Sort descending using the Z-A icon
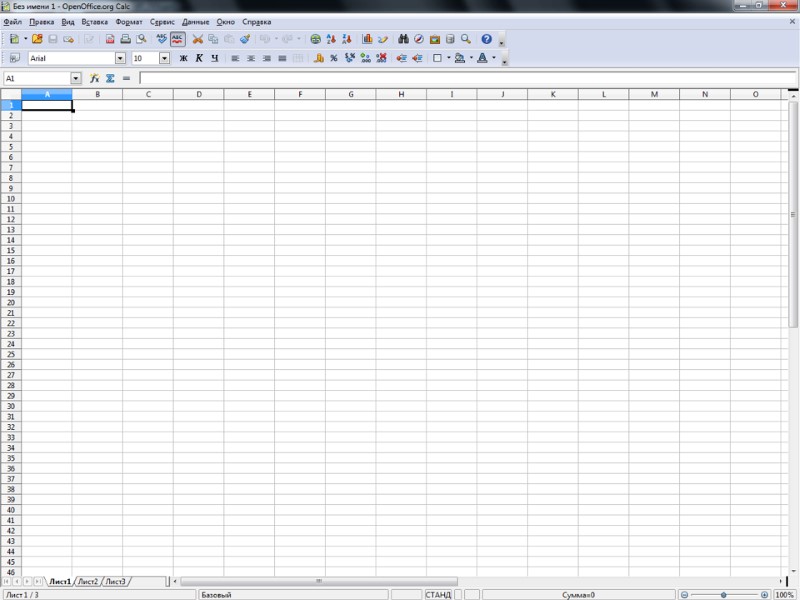 (x=347, y=39)
